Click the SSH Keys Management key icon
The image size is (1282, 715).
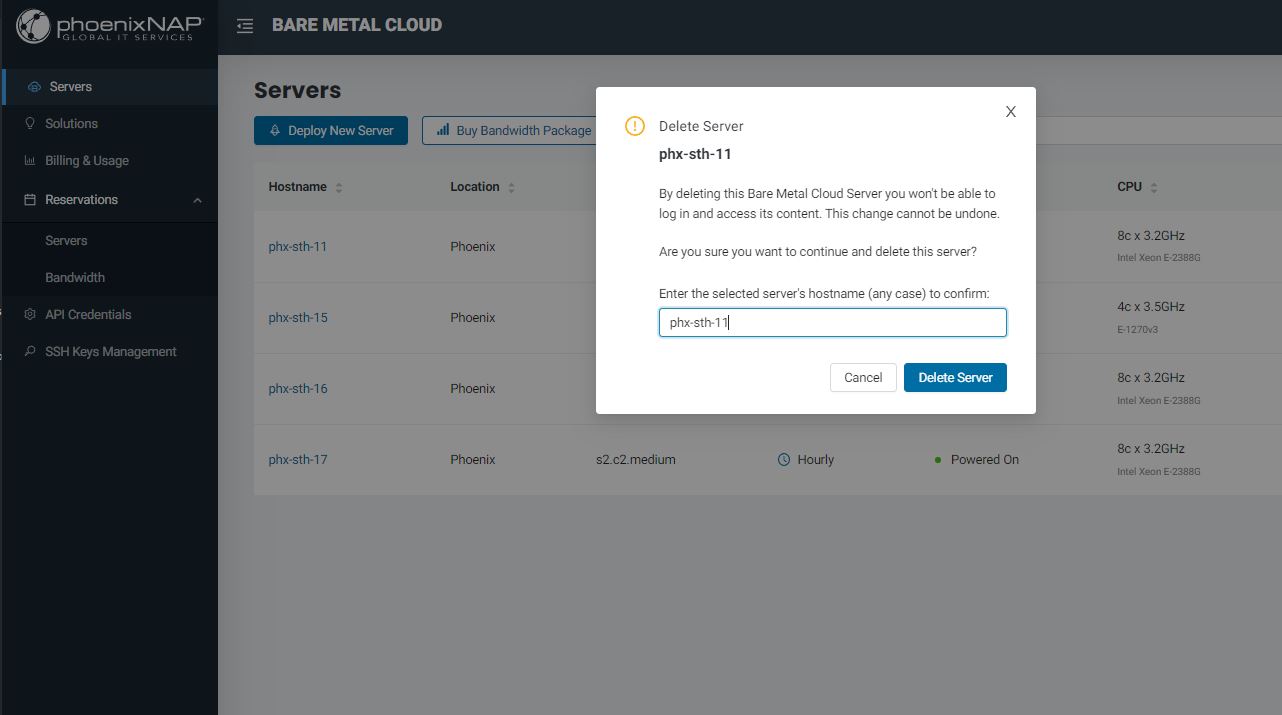click(x=30, y=352)
